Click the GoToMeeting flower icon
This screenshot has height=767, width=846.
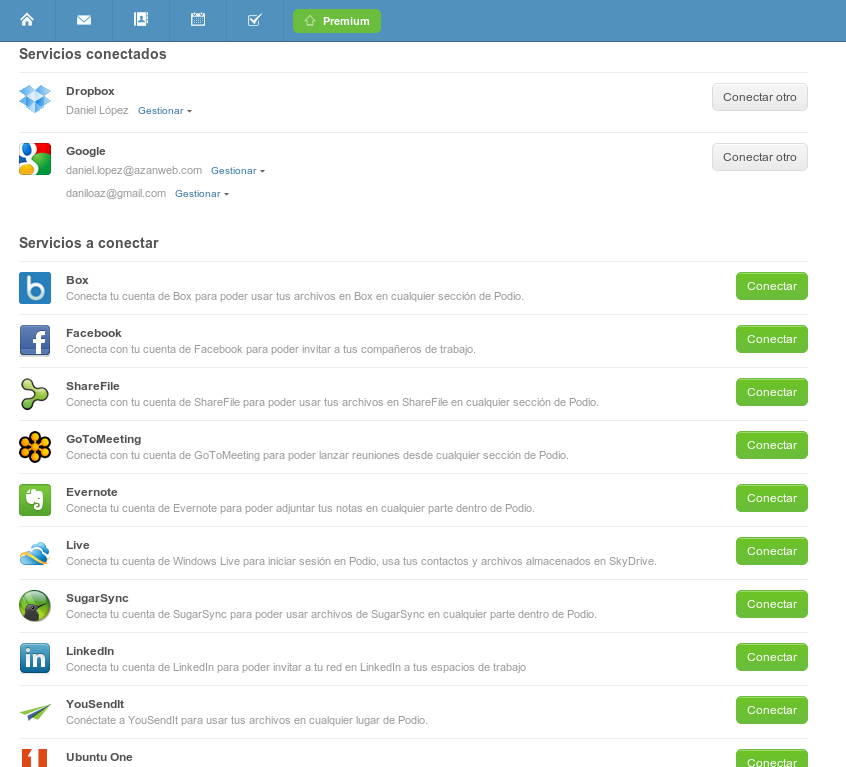[x=35, y=447]
